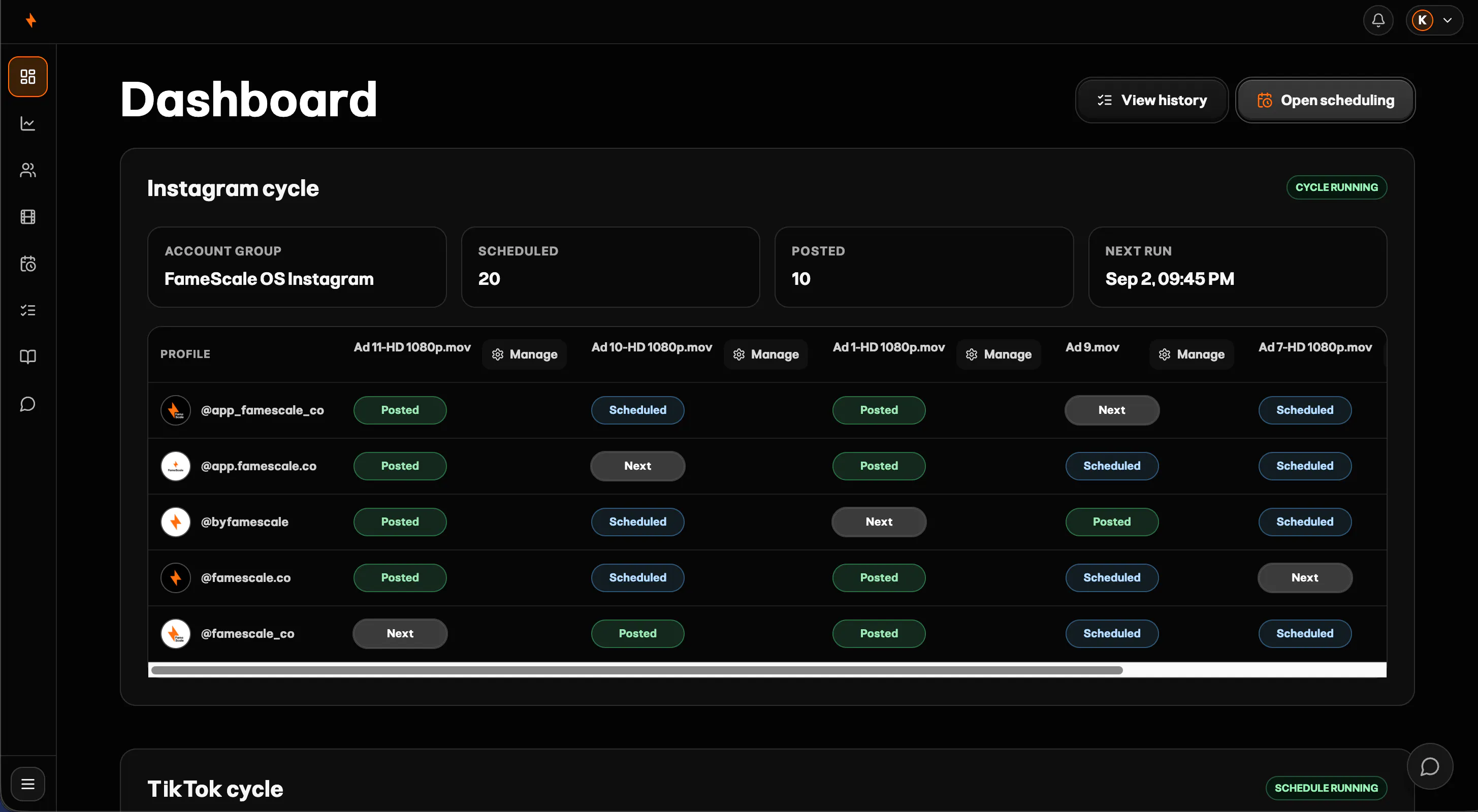Manage the Ad 9.mov column
The width and height of the screenshot is (1478, 812).
pos(1192,354)
